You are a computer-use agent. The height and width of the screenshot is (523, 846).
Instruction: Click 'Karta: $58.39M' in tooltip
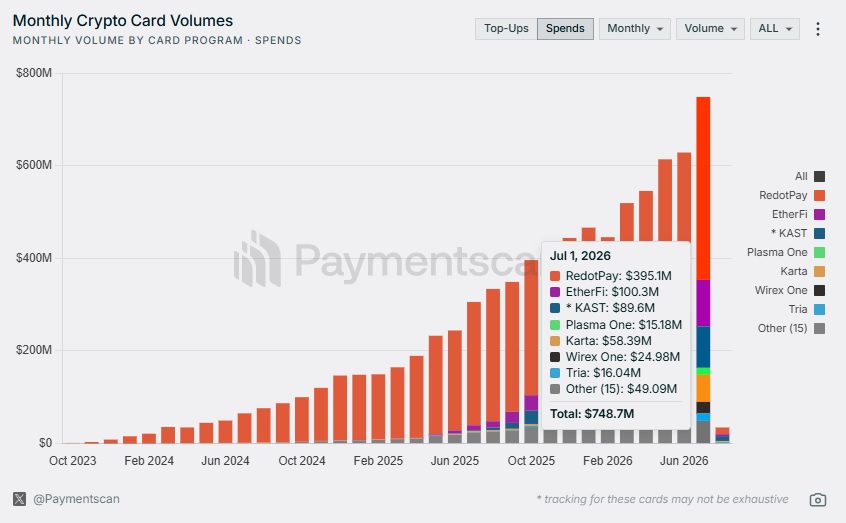pyautogui.click(x=609, y=341)
